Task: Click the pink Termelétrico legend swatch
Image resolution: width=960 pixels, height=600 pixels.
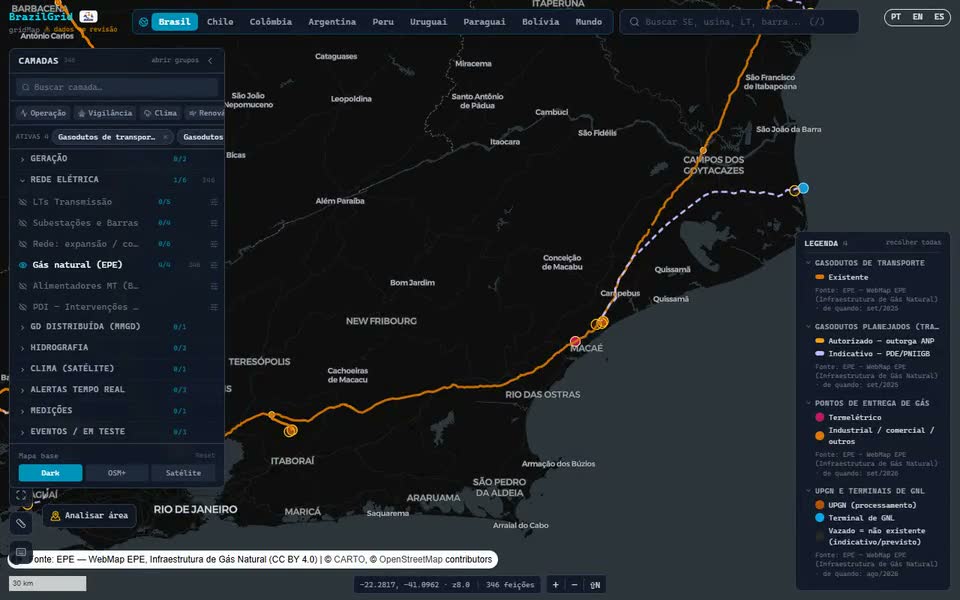Action: (820, 418)
